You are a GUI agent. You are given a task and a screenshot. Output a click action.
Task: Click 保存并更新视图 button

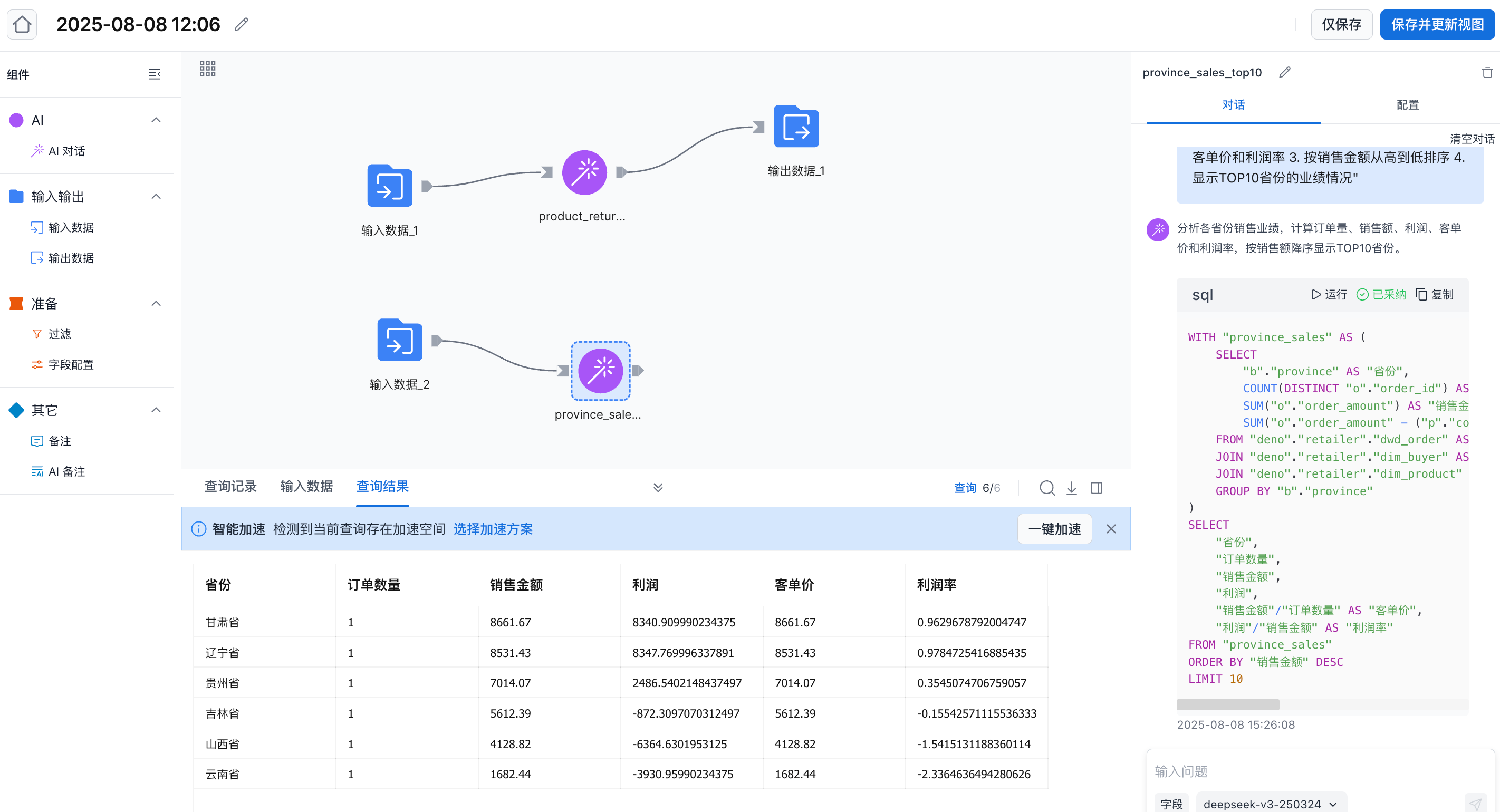click(x=1437, y=24)
